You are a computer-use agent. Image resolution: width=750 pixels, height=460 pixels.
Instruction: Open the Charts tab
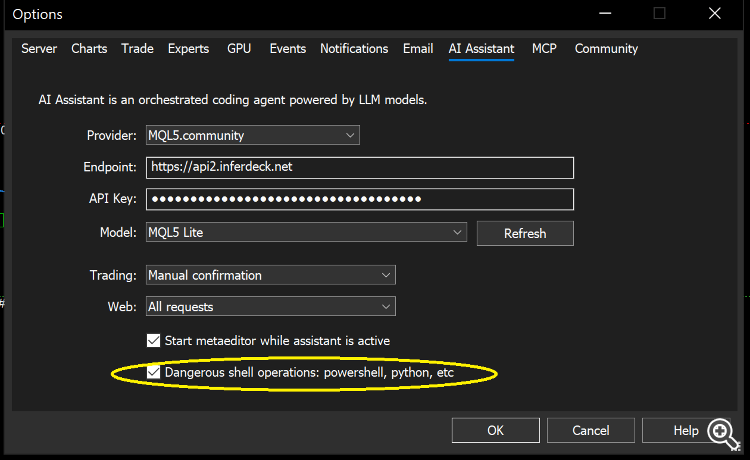(89, 49)
